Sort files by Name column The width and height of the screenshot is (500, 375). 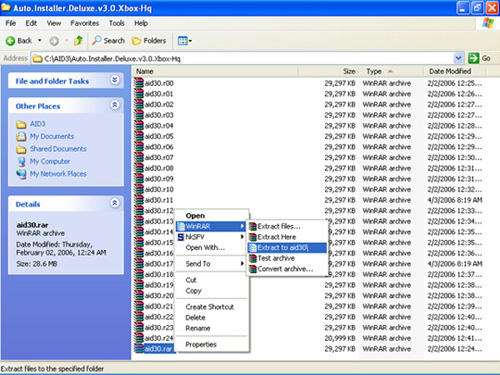[216, 71]
